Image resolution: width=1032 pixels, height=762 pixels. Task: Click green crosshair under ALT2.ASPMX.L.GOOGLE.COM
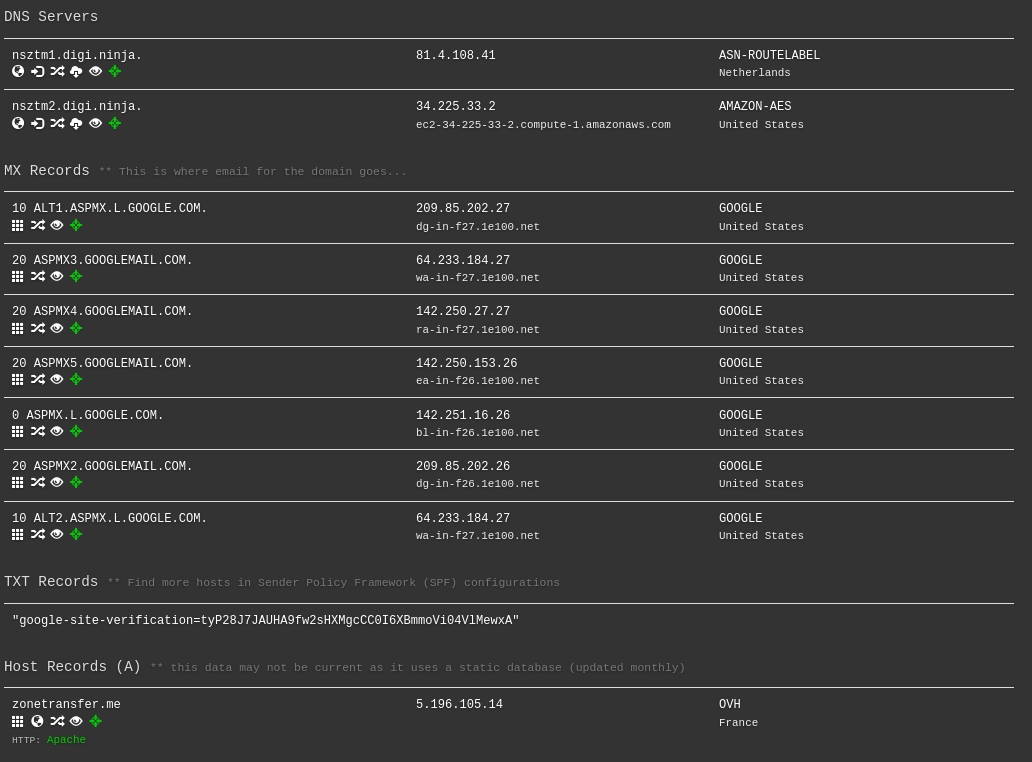(76, 535)
